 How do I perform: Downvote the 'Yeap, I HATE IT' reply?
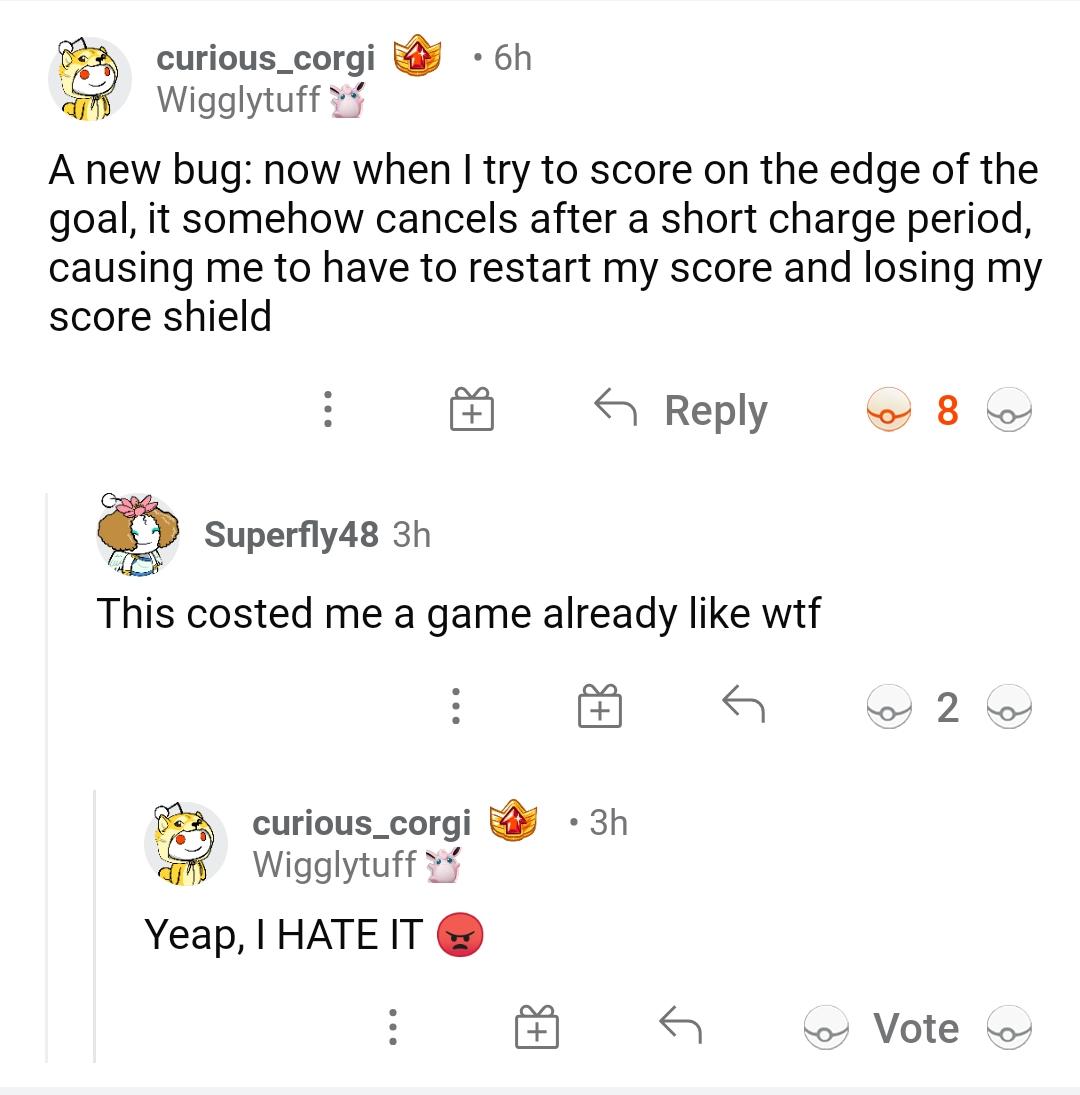click(x=1009, y=1028)
